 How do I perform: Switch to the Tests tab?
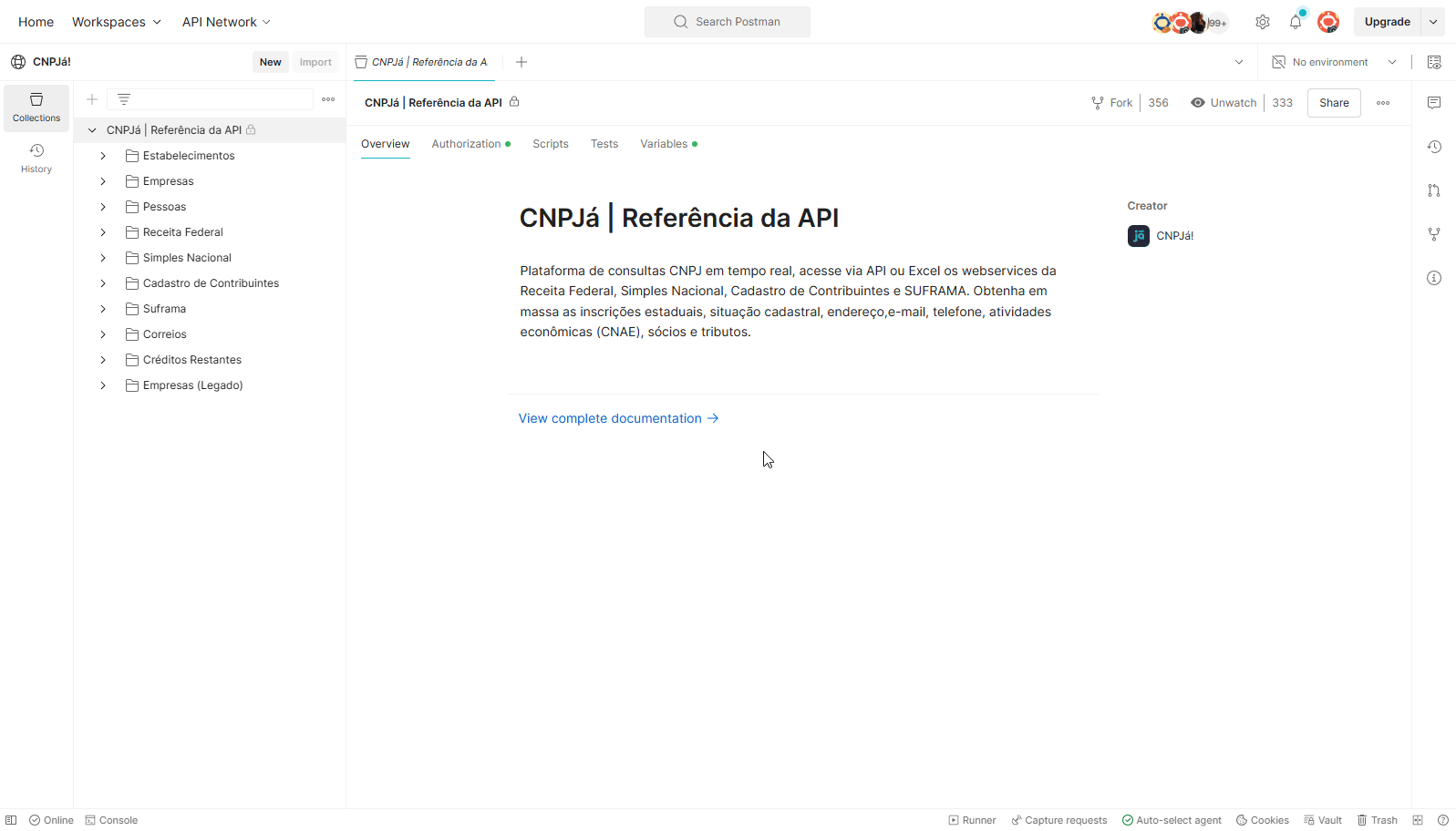604,144
